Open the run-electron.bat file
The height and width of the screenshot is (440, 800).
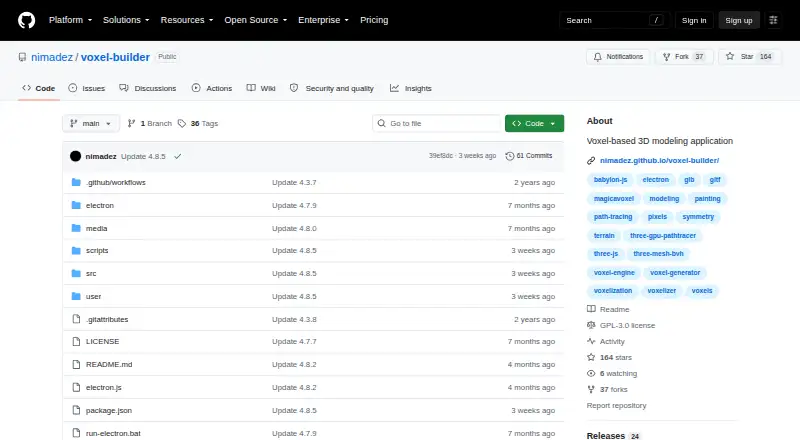[x=113, y=433]
